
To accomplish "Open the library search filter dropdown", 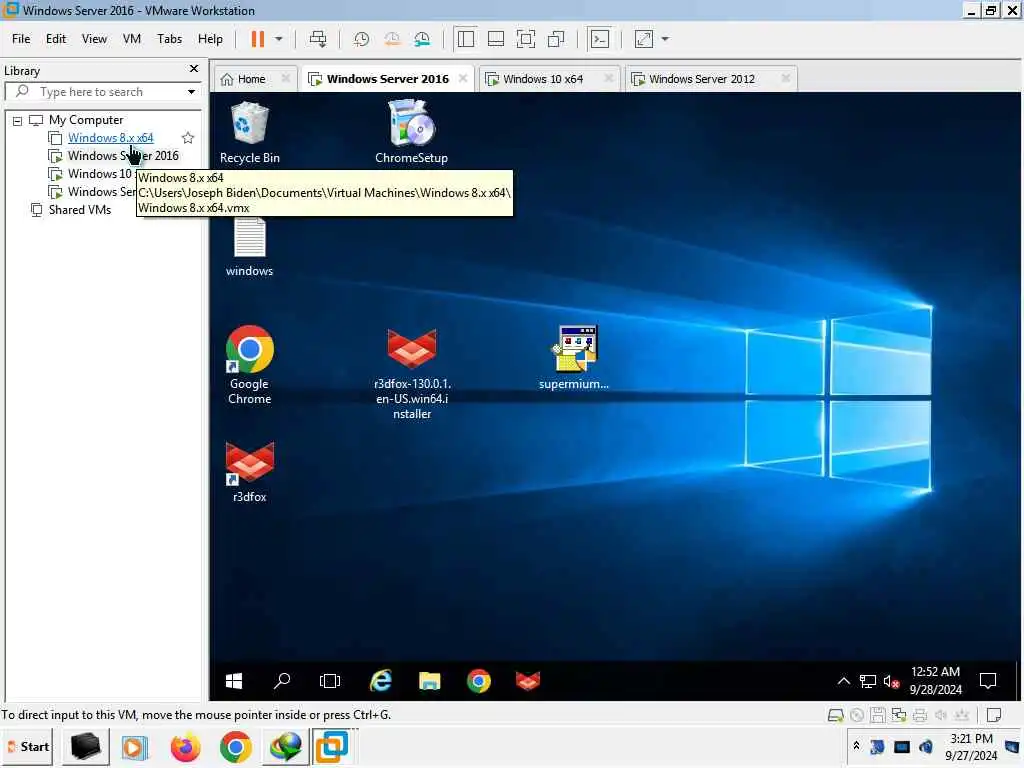I will click(191, 92).
